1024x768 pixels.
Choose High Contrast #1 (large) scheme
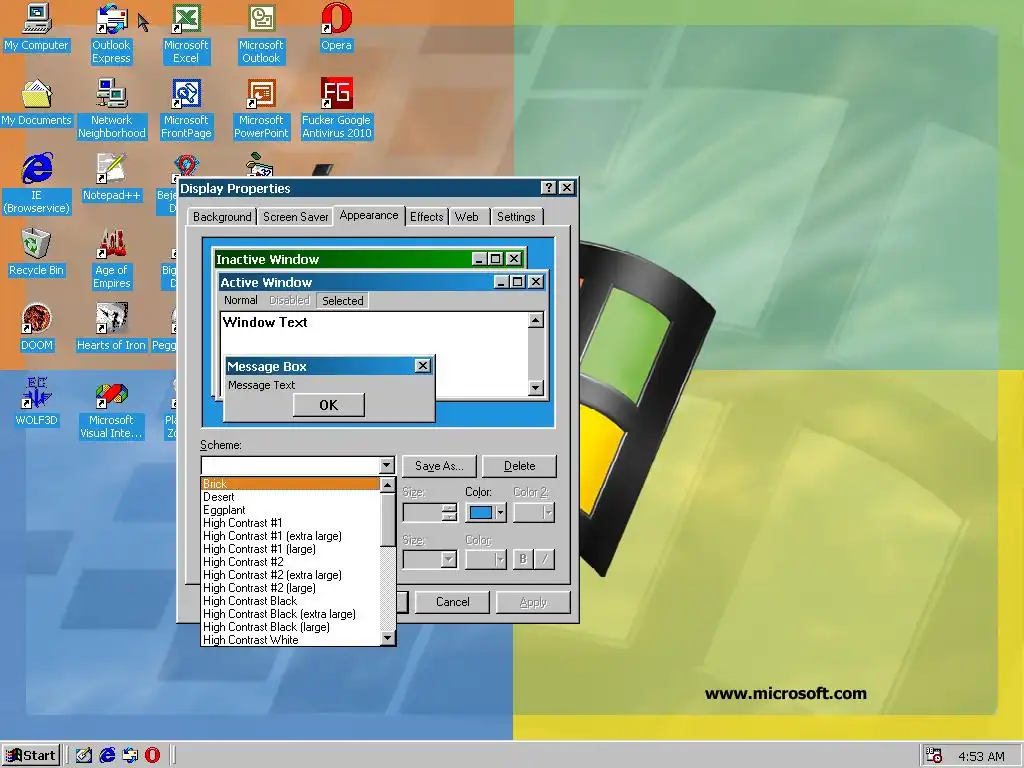click(x=291, y=549)
